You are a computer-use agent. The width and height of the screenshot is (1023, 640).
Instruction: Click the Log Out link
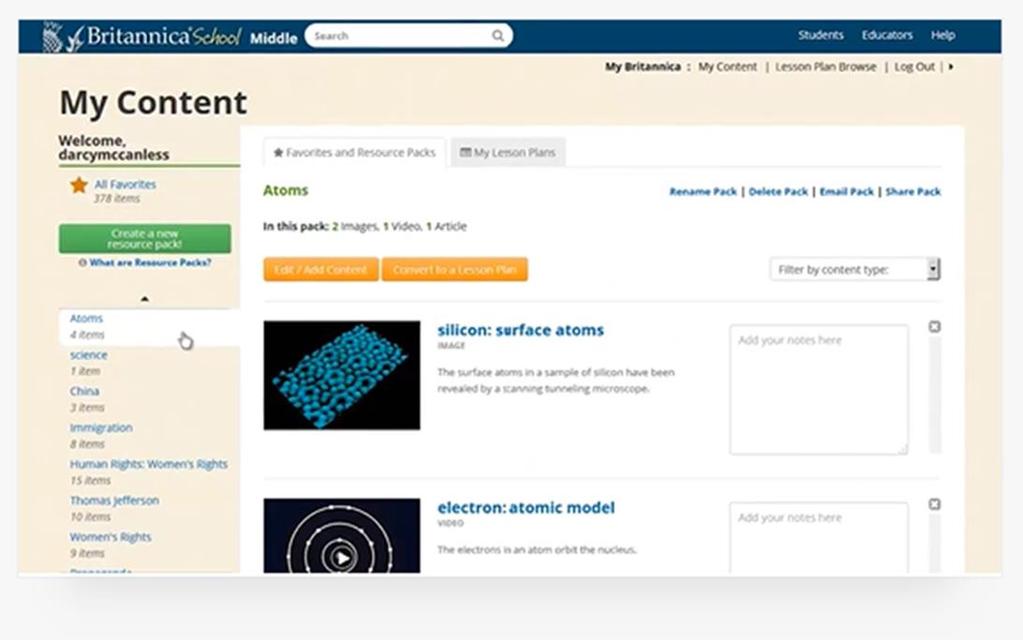(x=914, y=67)
